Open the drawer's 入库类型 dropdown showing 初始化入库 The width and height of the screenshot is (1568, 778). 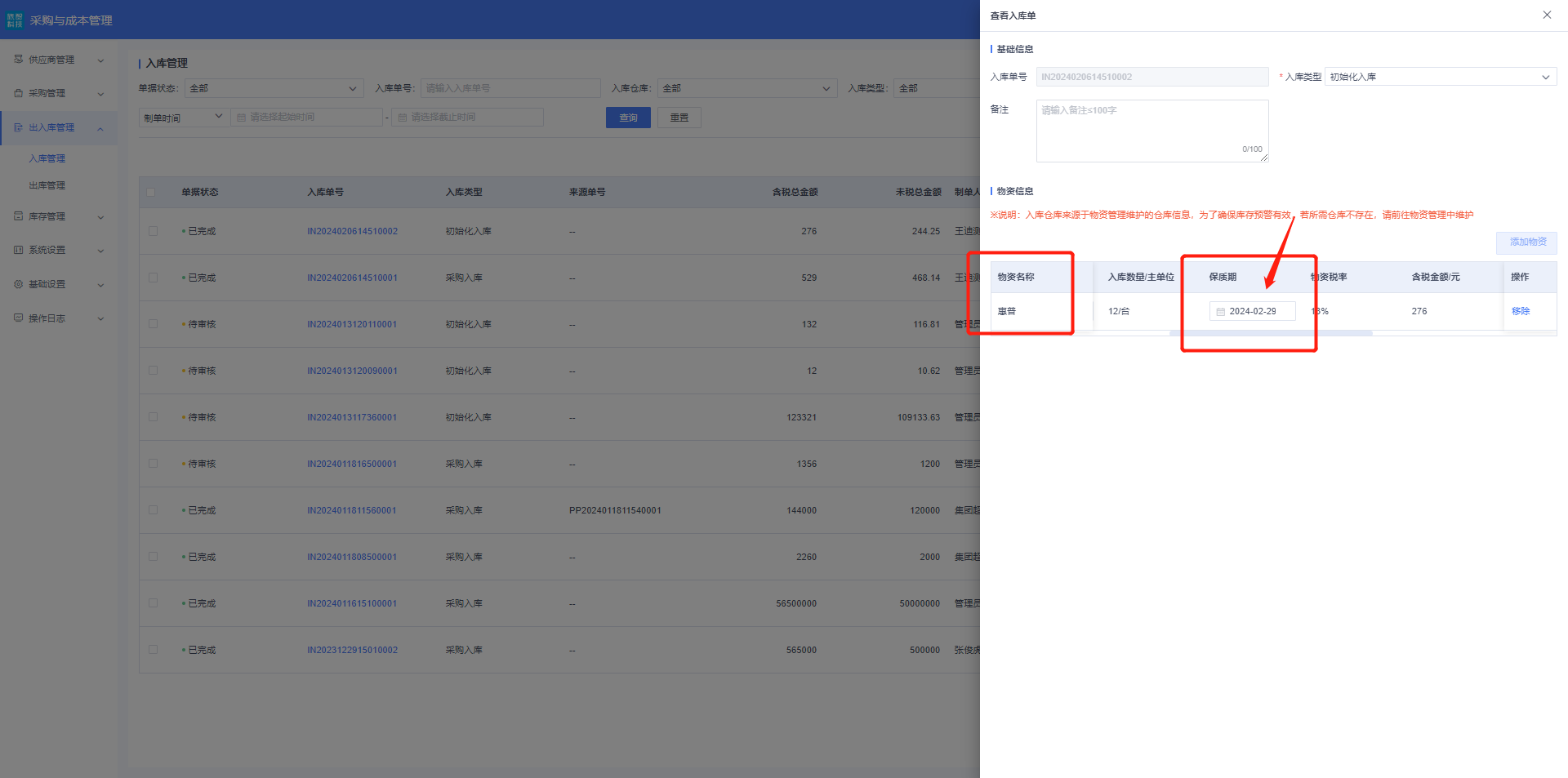pos(1441,77)
